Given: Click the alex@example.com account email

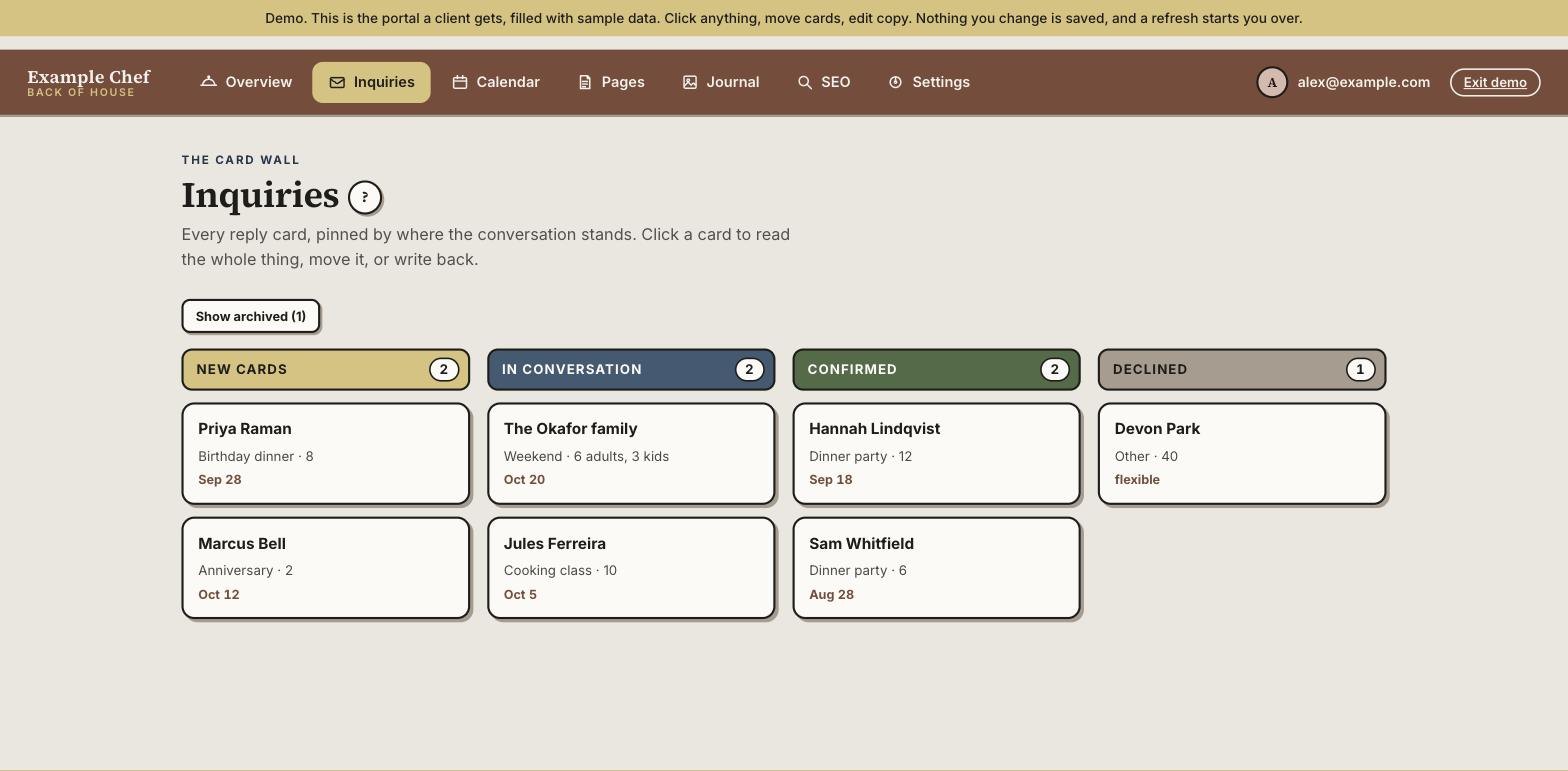Looking at the screenshot, I should pos(1363,82).
